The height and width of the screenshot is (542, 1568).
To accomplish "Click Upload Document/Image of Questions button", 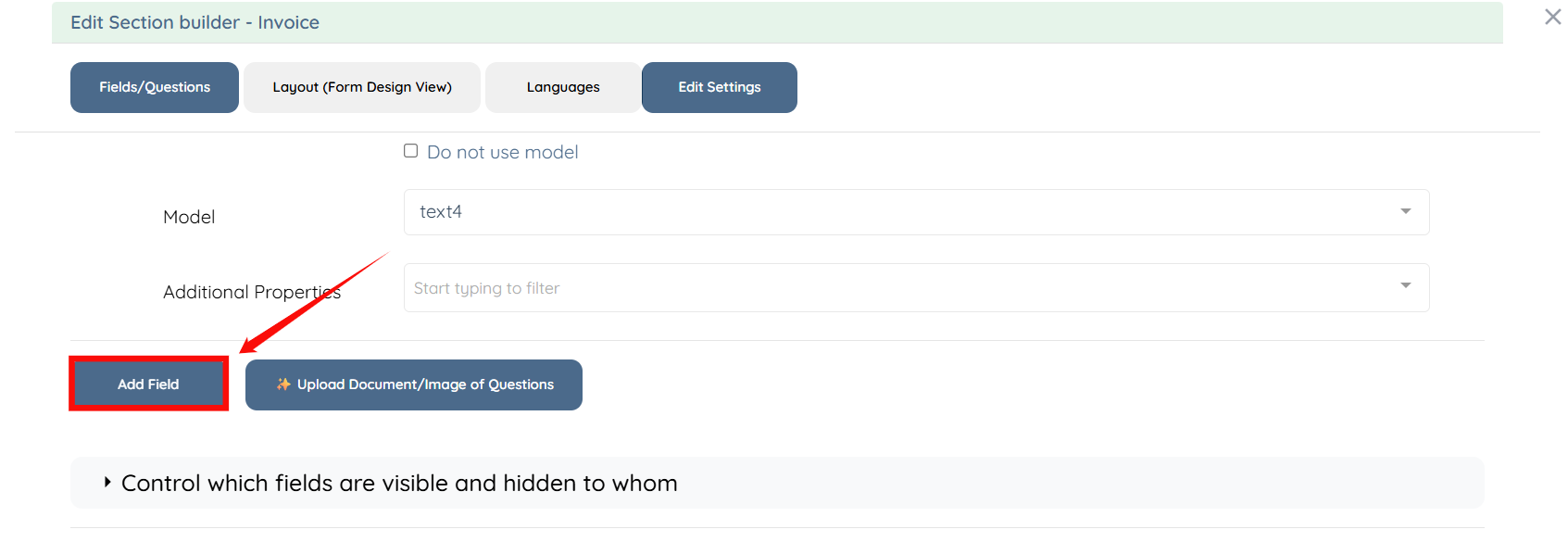I will [414, 384].
